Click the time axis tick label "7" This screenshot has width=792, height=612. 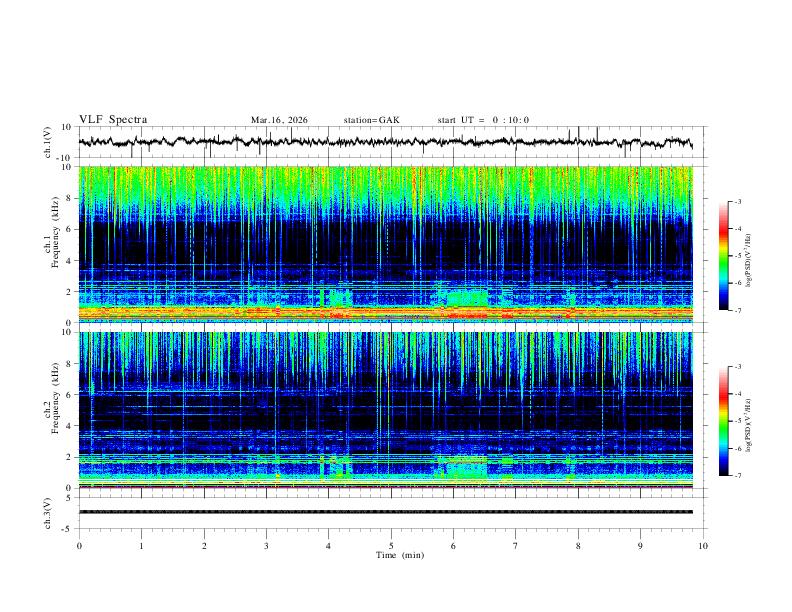(x=516, y=546)
